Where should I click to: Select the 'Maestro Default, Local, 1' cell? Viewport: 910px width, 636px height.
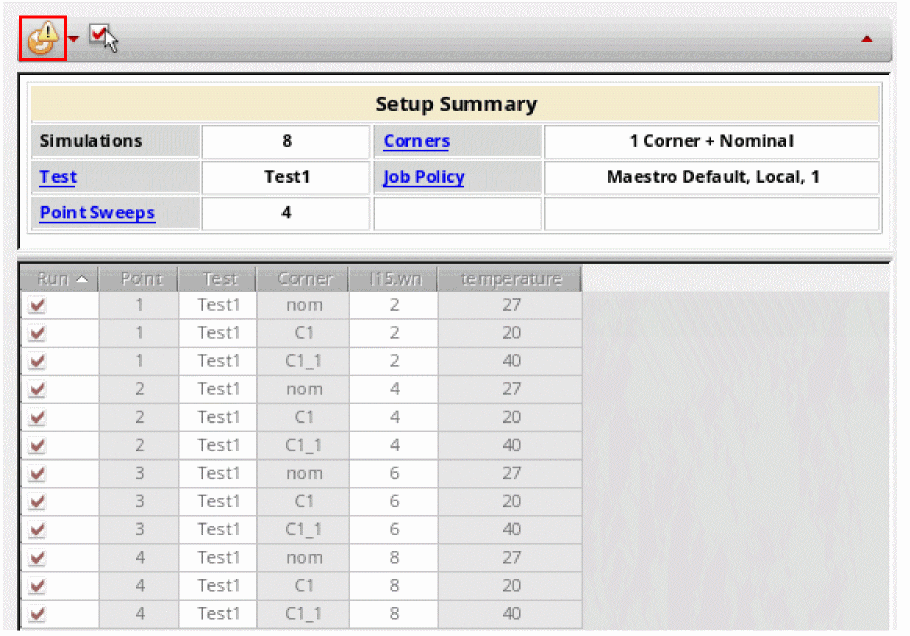(712, 177)
